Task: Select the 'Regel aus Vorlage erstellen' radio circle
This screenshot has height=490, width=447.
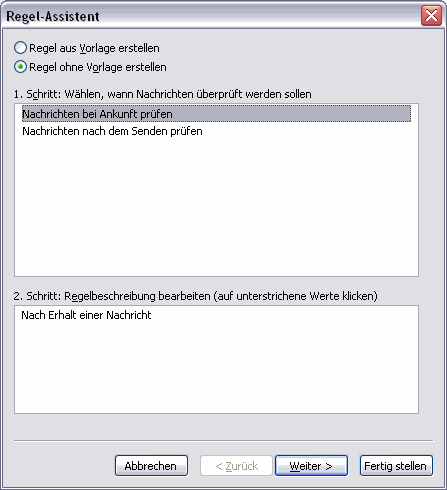Action: tap(20, 48)
